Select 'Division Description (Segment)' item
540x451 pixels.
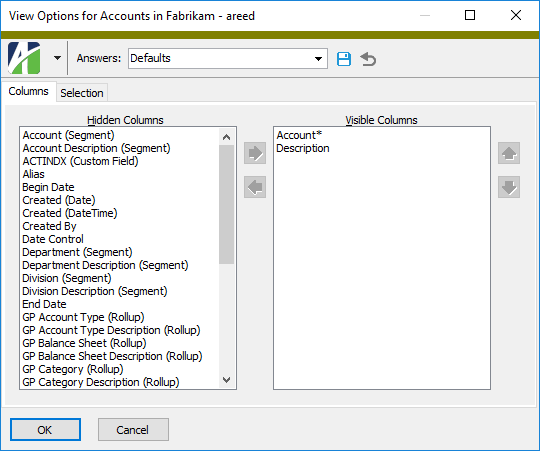click(95, 291)
